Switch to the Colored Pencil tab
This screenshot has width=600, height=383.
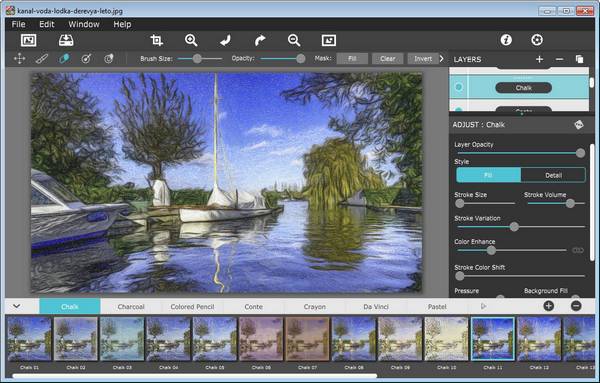pyautogui.click(x=192, y=306)
